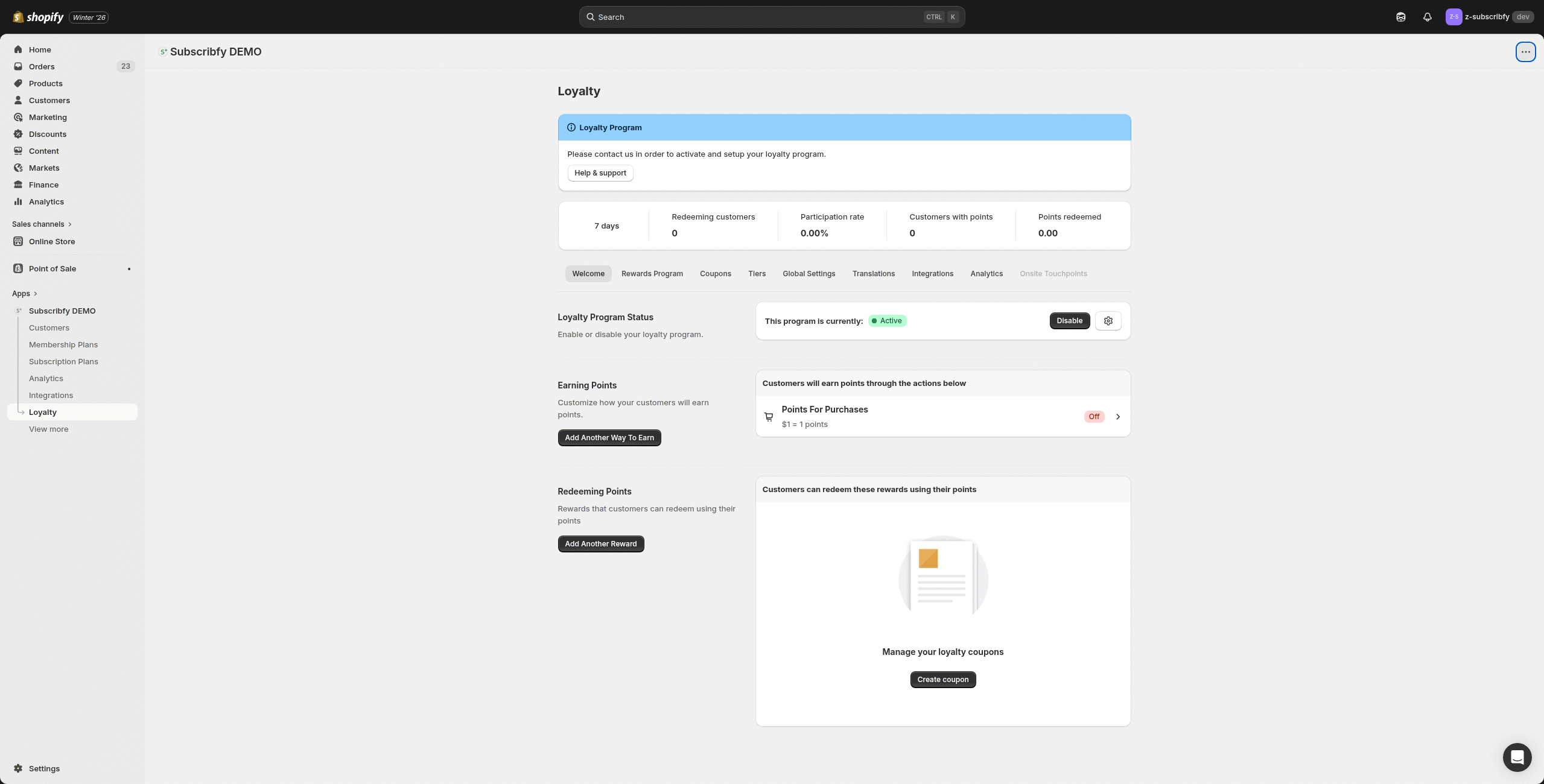
Task: Open Points For Purchases details via chevron
Action: (x=1117, y=416)
